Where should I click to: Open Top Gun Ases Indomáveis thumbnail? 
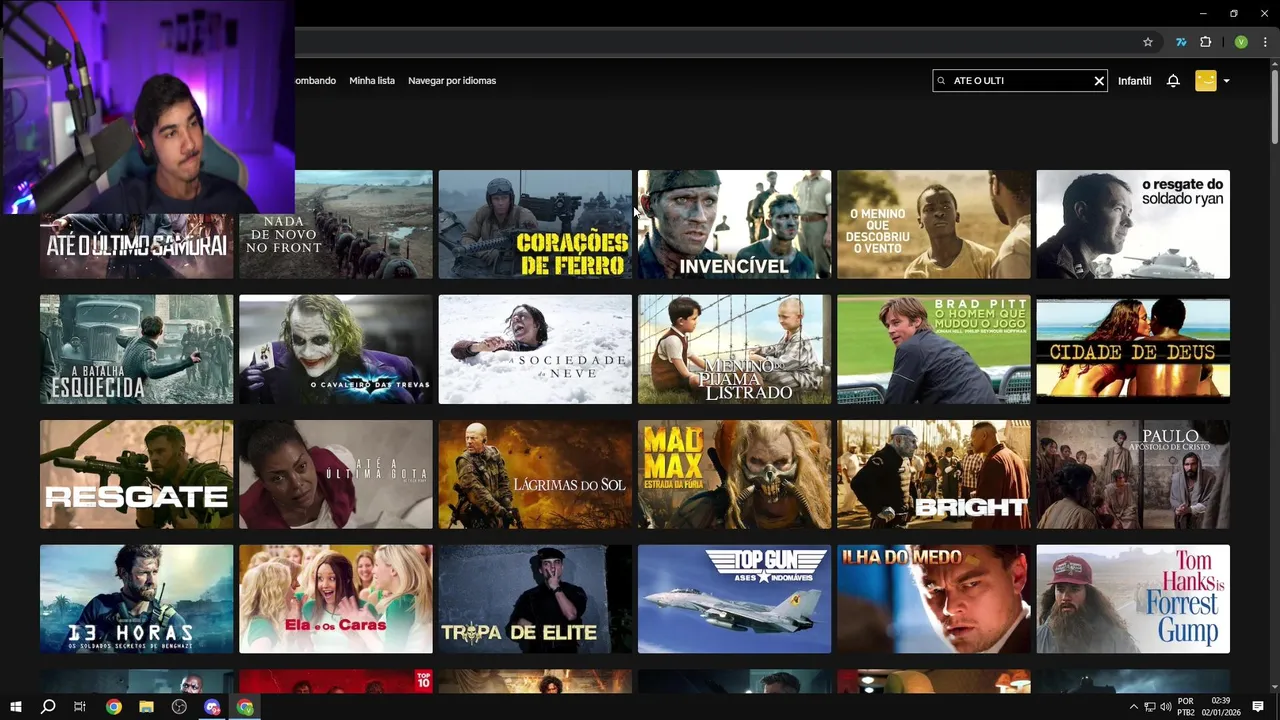pyautogui.click(x=734, y=599)
